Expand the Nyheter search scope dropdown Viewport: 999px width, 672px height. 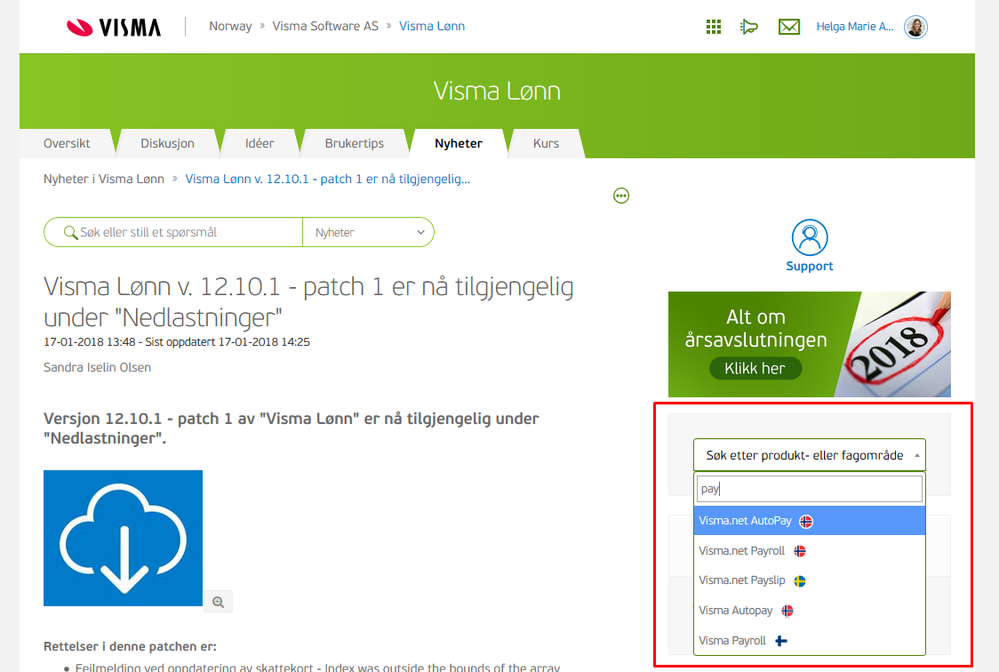pos(369,232)
